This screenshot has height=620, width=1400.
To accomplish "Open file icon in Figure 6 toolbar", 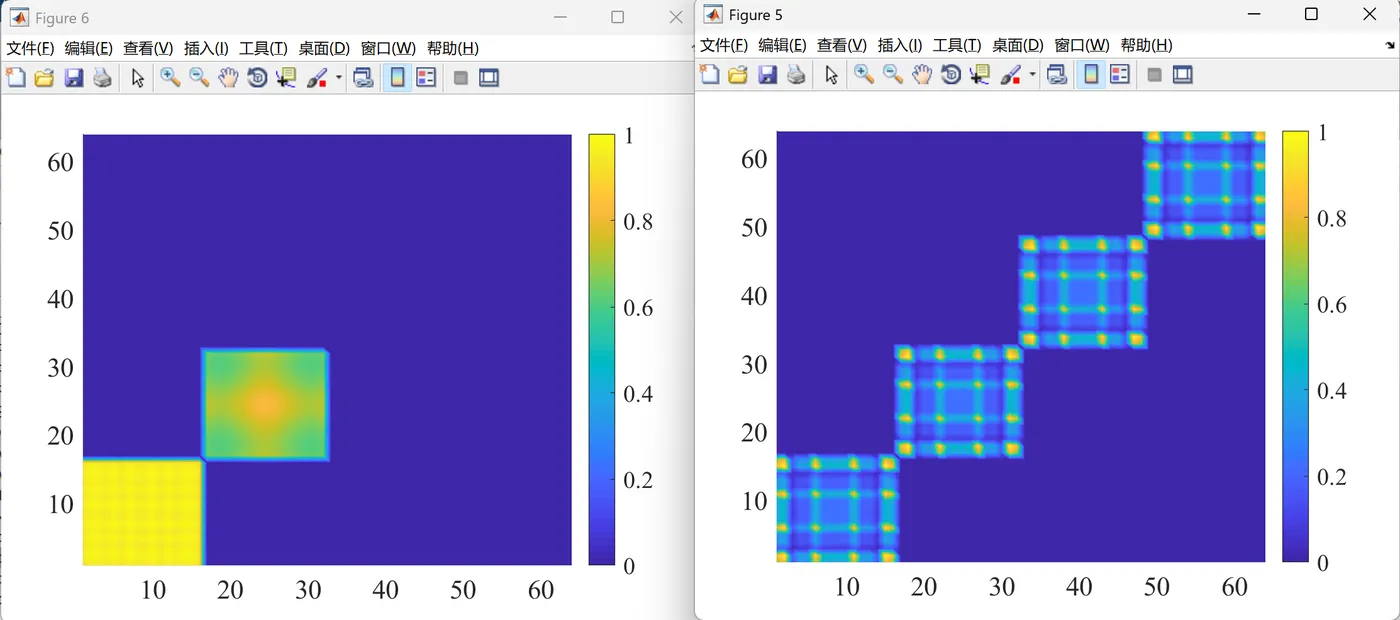I will 44,78.
